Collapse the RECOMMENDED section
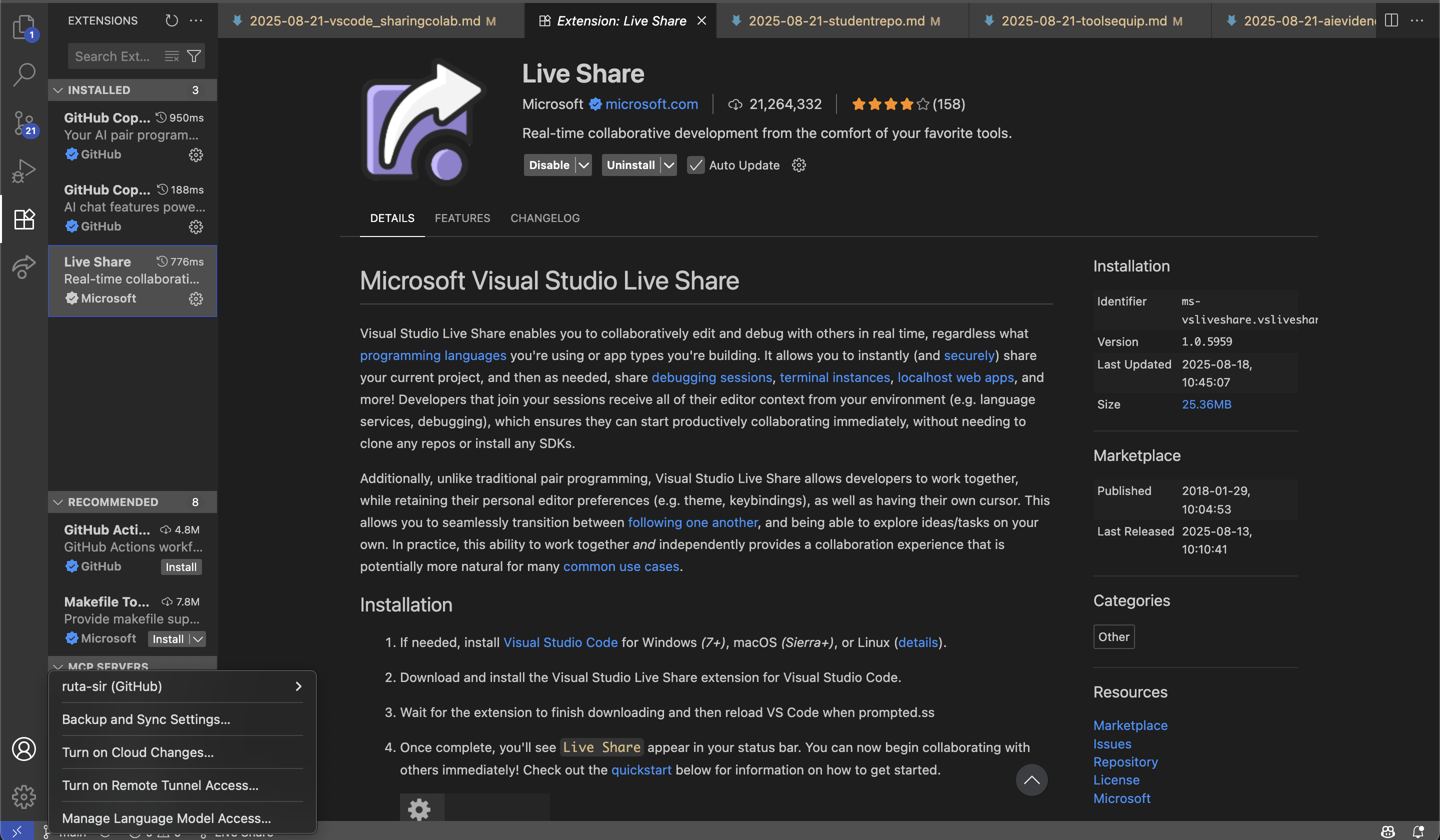The width and height of the screenshot is (1440, 840). pos(132,501)
